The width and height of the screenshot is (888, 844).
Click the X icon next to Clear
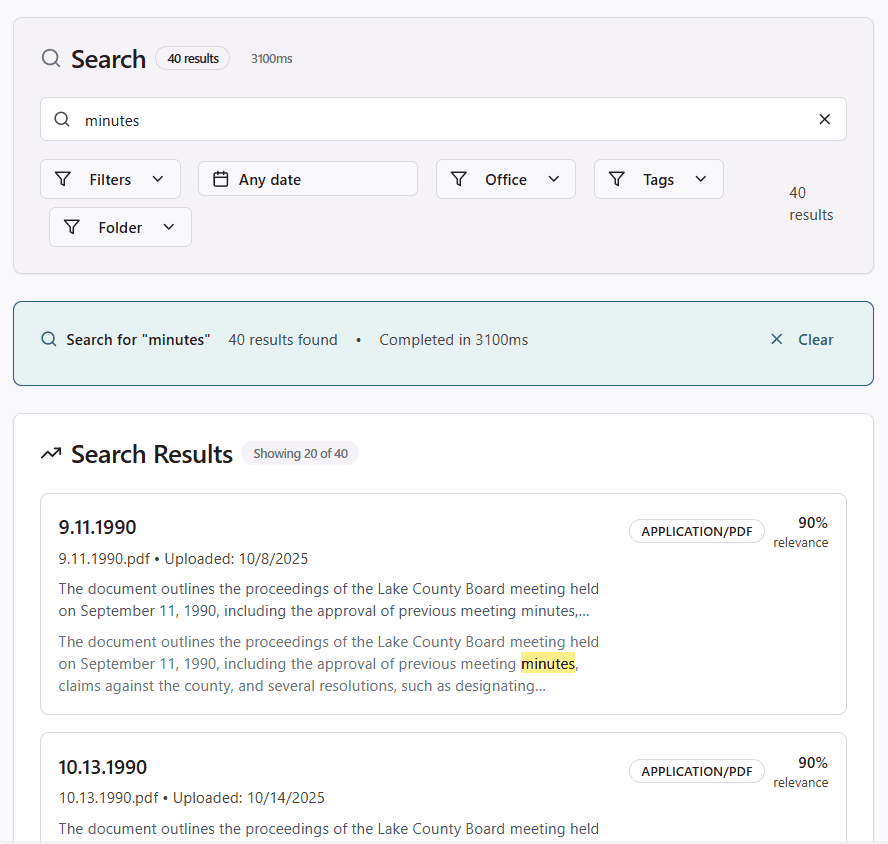[x=776, y=339]
